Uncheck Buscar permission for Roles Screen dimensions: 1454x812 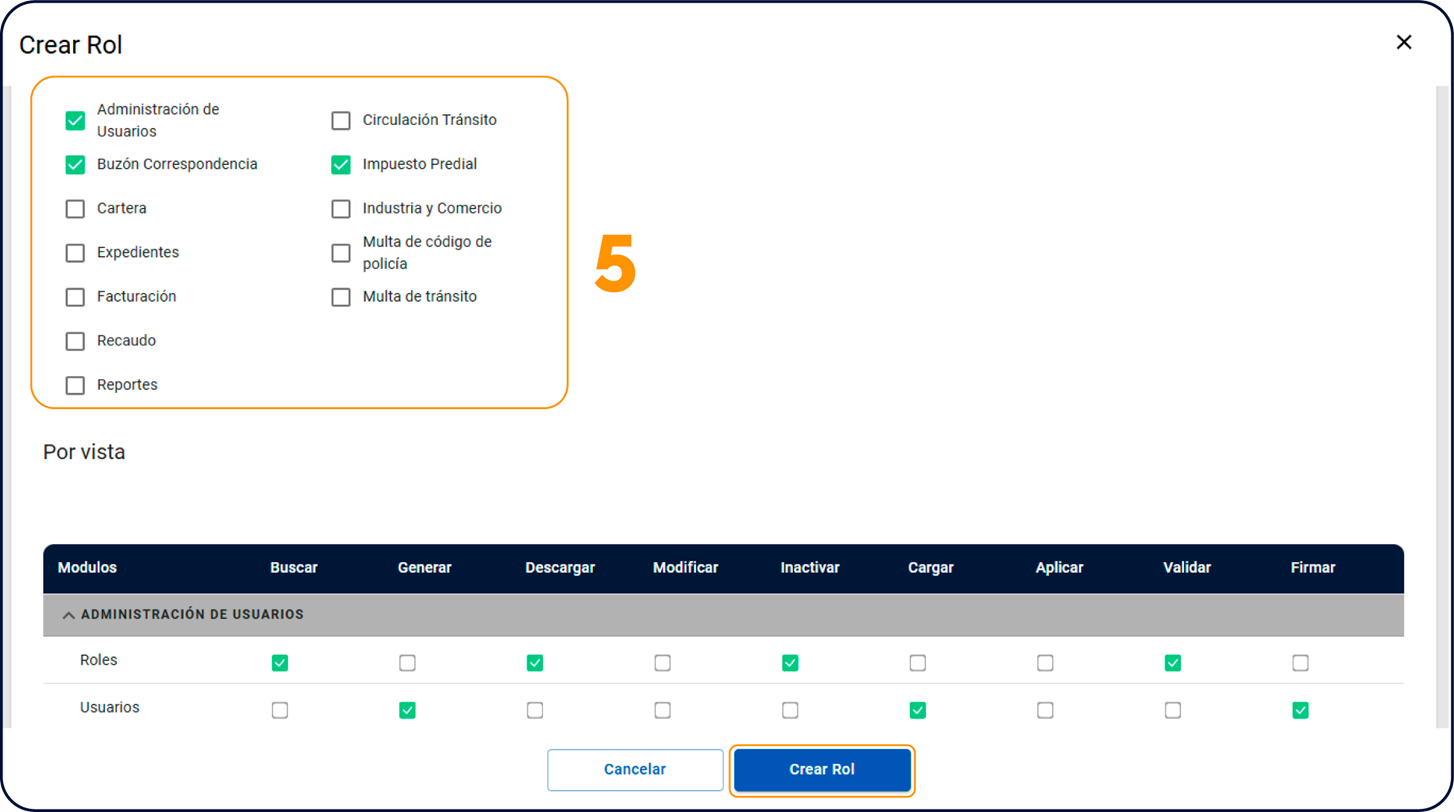(280, 663)
